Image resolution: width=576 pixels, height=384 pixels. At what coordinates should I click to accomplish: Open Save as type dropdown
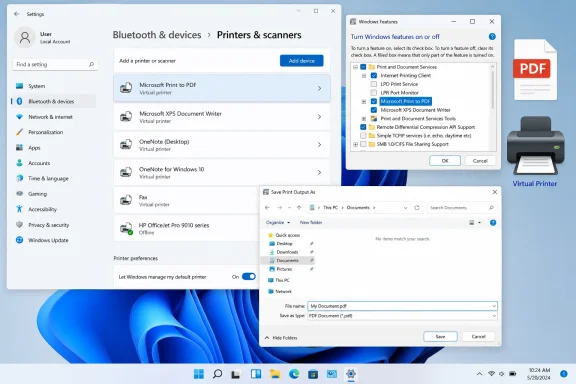402,316
